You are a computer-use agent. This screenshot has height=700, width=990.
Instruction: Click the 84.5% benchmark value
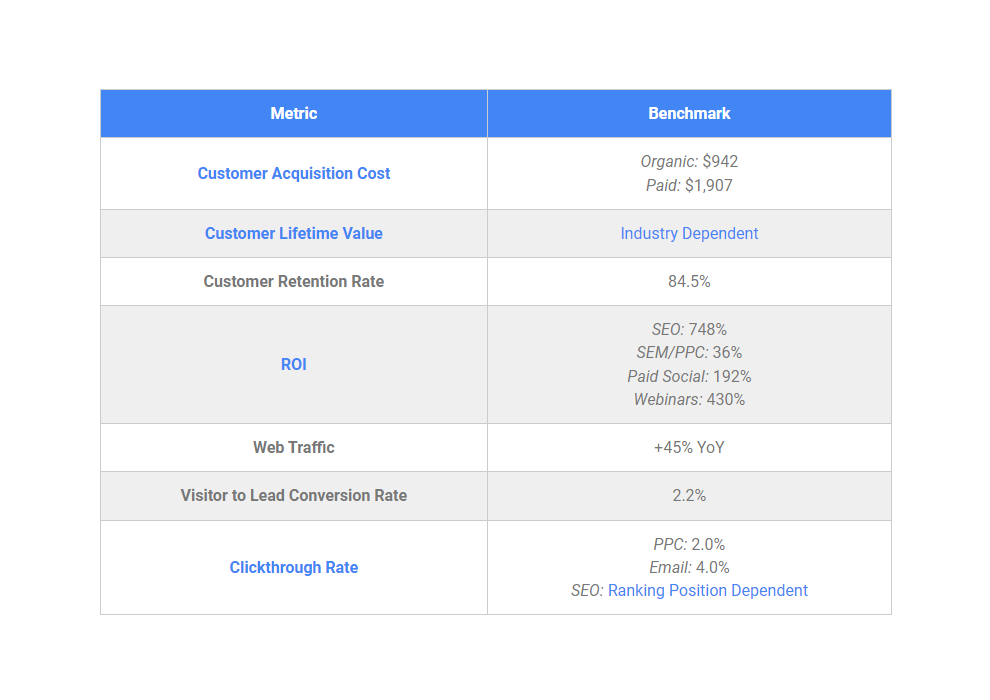pos(689,282)
